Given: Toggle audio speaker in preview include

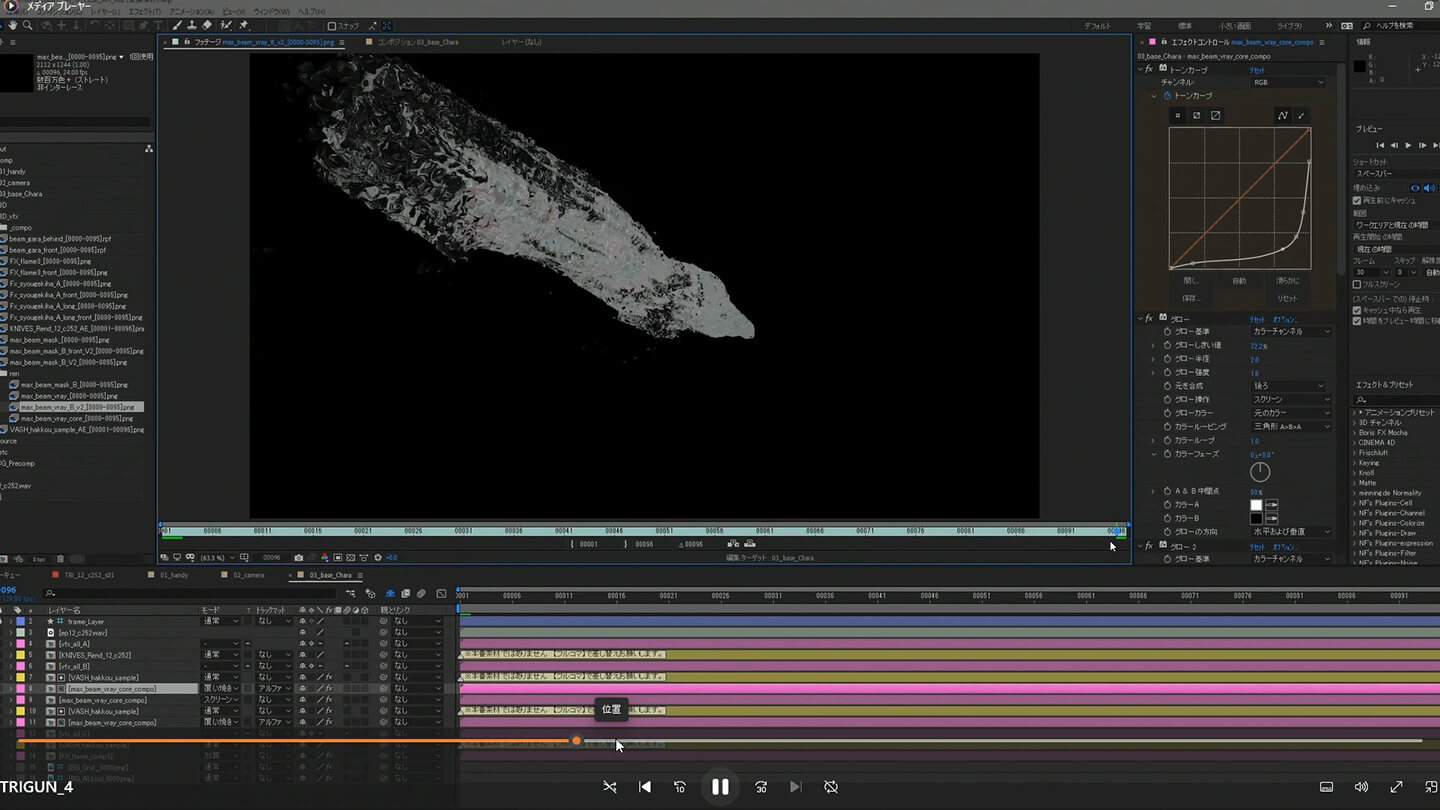Looking at the screenshot, I should click(1429, 188).
